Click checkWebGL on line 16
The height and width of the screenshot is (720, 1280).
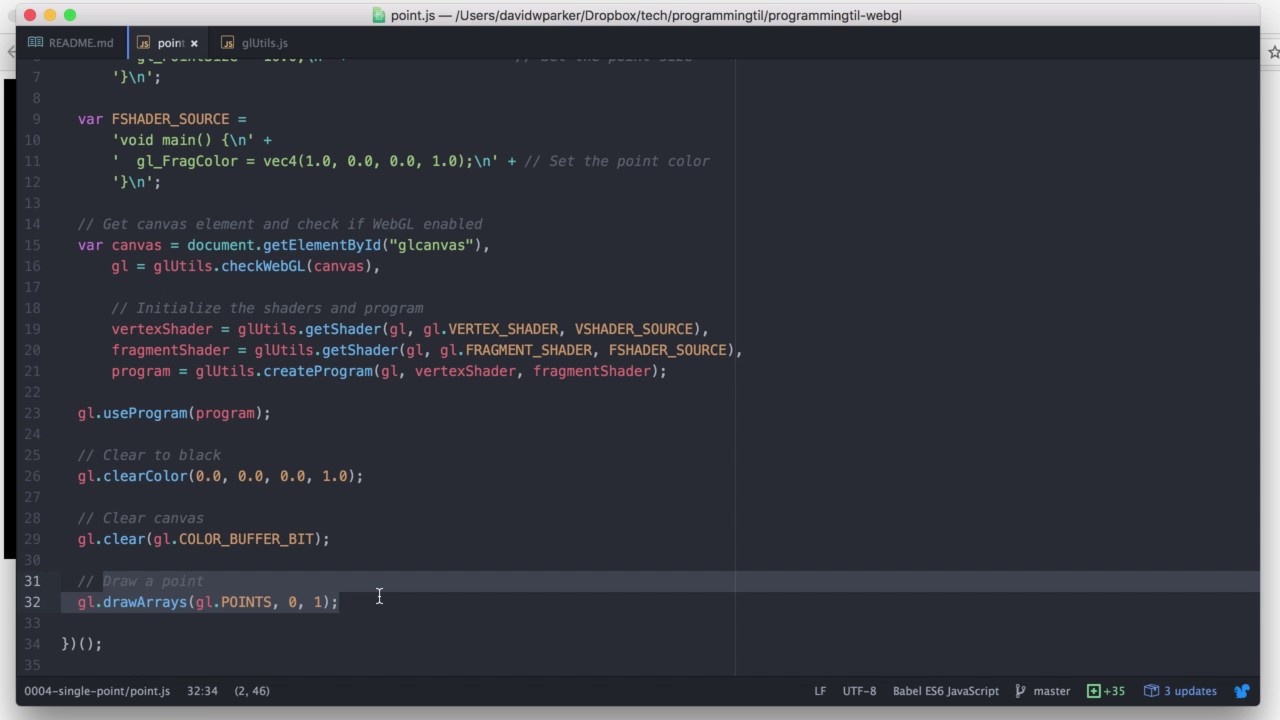263,266
